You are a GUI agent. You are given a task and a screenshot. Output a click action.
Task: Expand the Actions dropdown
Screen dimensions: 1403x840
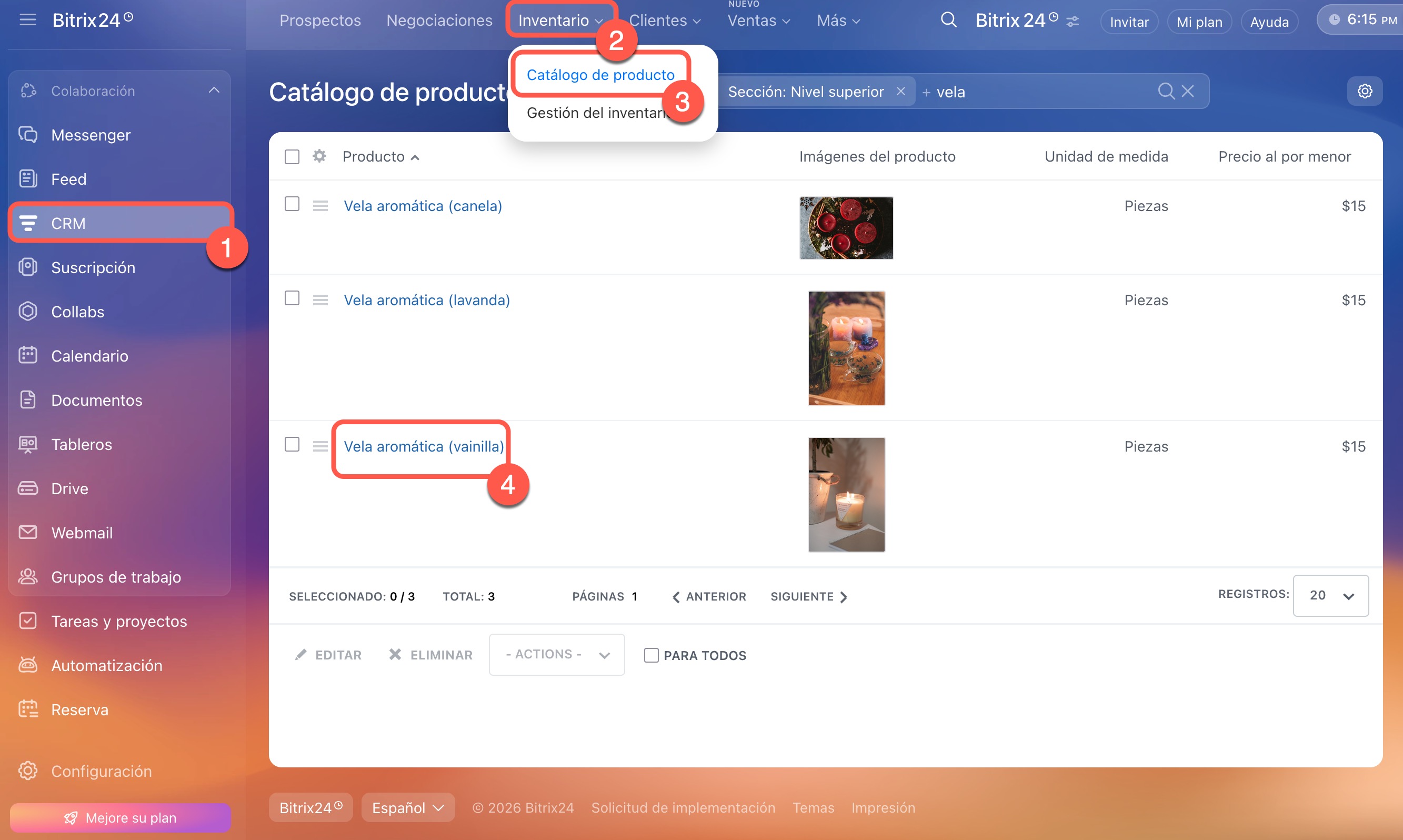coord(556,654)
